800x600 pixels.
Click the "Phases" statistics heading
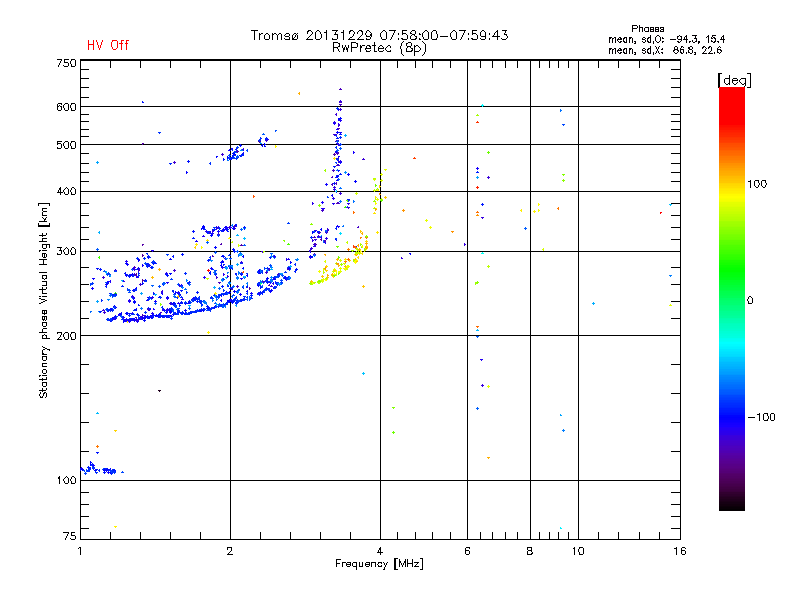click(x=647, y=29)
